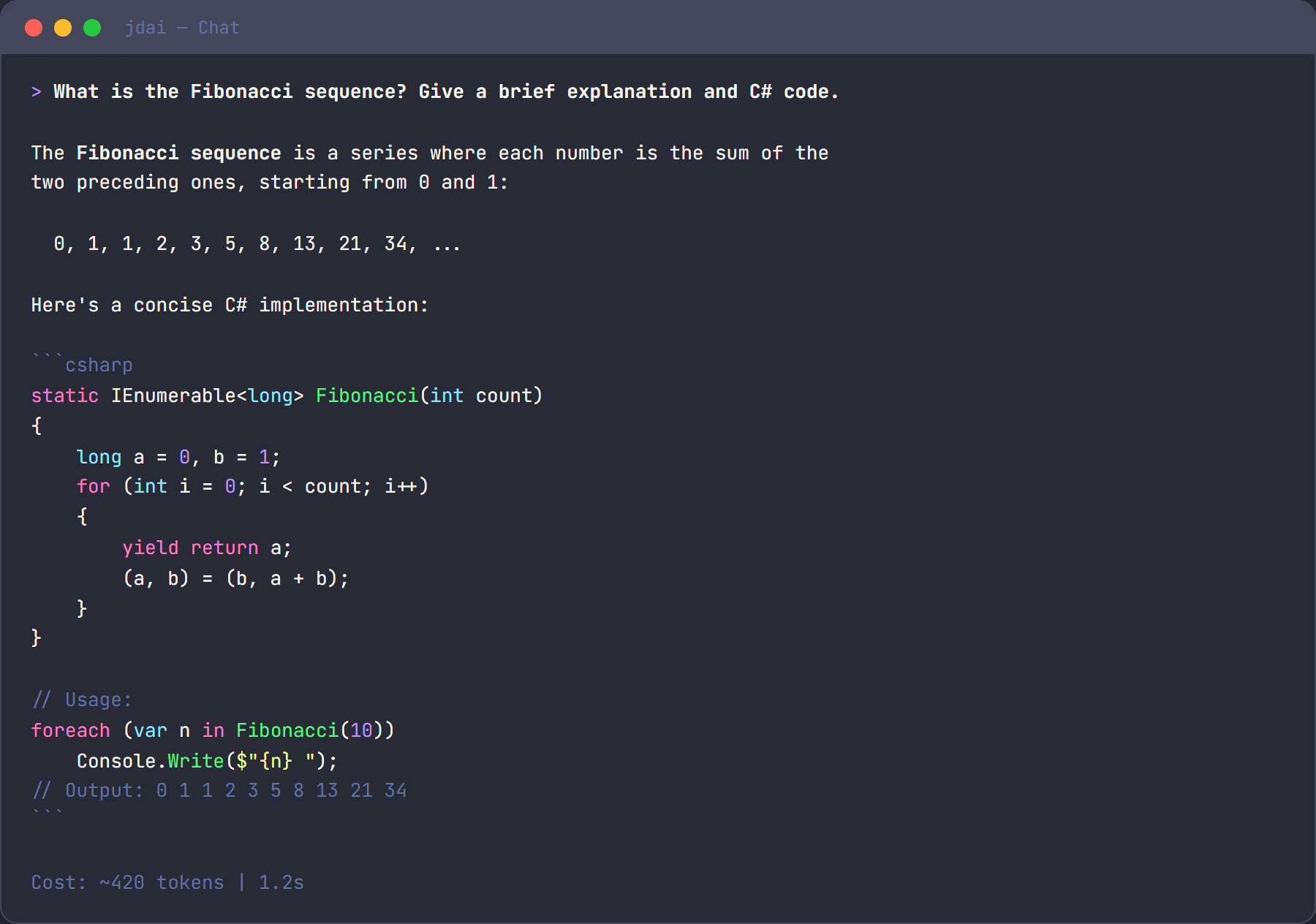Image resolution: width=1316 pixels, height=924 pixels.
Task: Click the user question about Fibonacci sequence
Action: coord(445,92)
